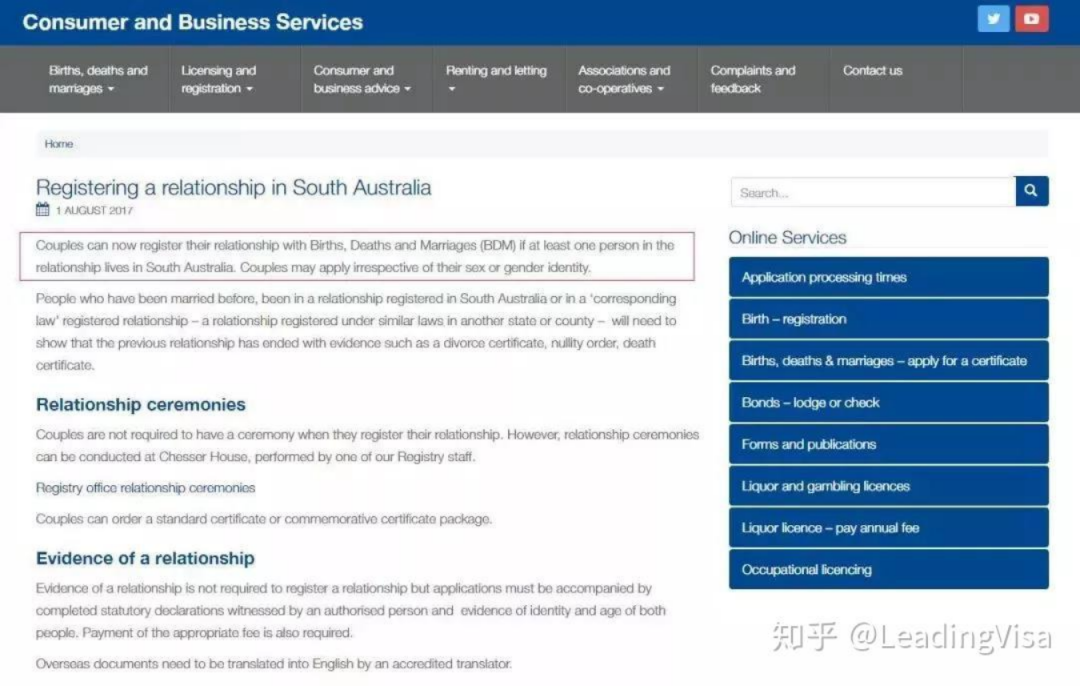
Task: Open the Twitter icon link
Action: tap(993, 19)
